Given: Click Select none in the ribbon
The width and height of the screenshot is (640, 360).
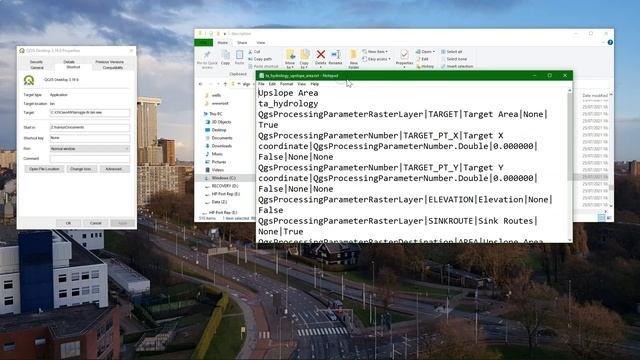Looking at the screenshot, I should (453, 59).
